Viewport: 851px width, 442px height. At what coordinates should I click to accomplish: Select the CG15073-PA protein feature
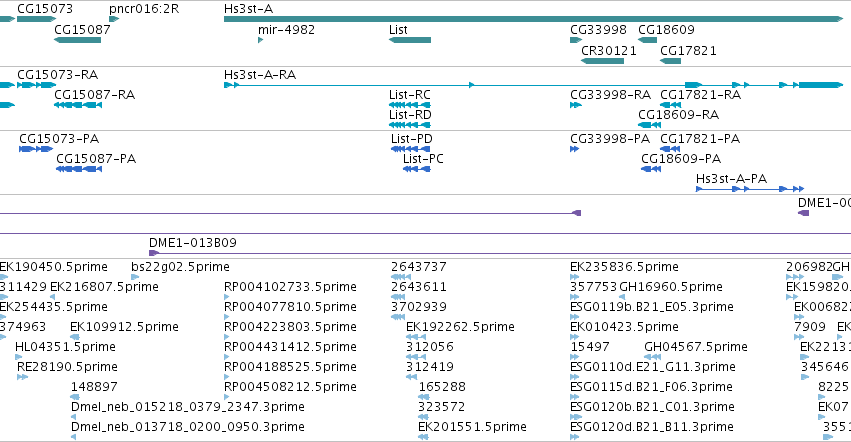(x=36, y=149)
